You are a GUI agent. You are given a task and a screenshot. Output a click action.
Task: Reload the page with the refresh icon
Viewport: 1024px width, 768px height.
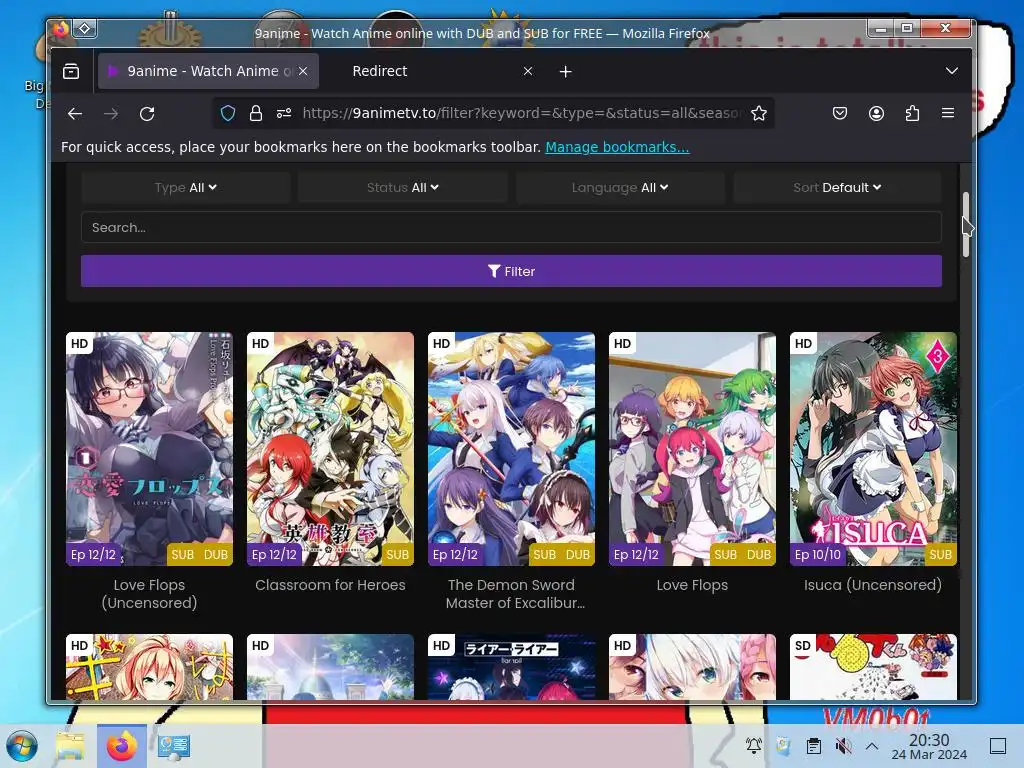[147, 114]
